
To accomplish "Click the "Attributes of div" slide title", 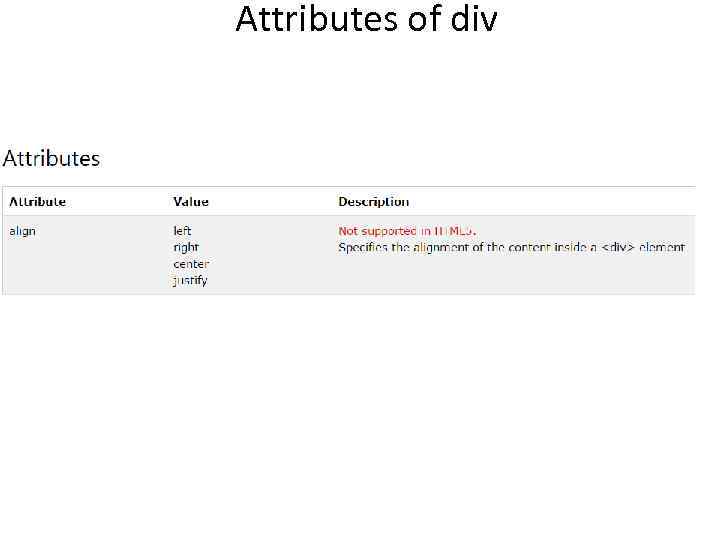I will pos(366,19).
